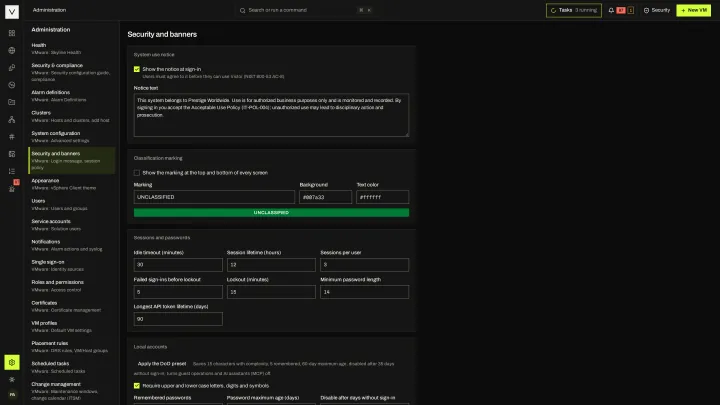The height and width of the screenshot is (405, 720).
Task: Click the Security button in the top bar
Action: point(657,10)
